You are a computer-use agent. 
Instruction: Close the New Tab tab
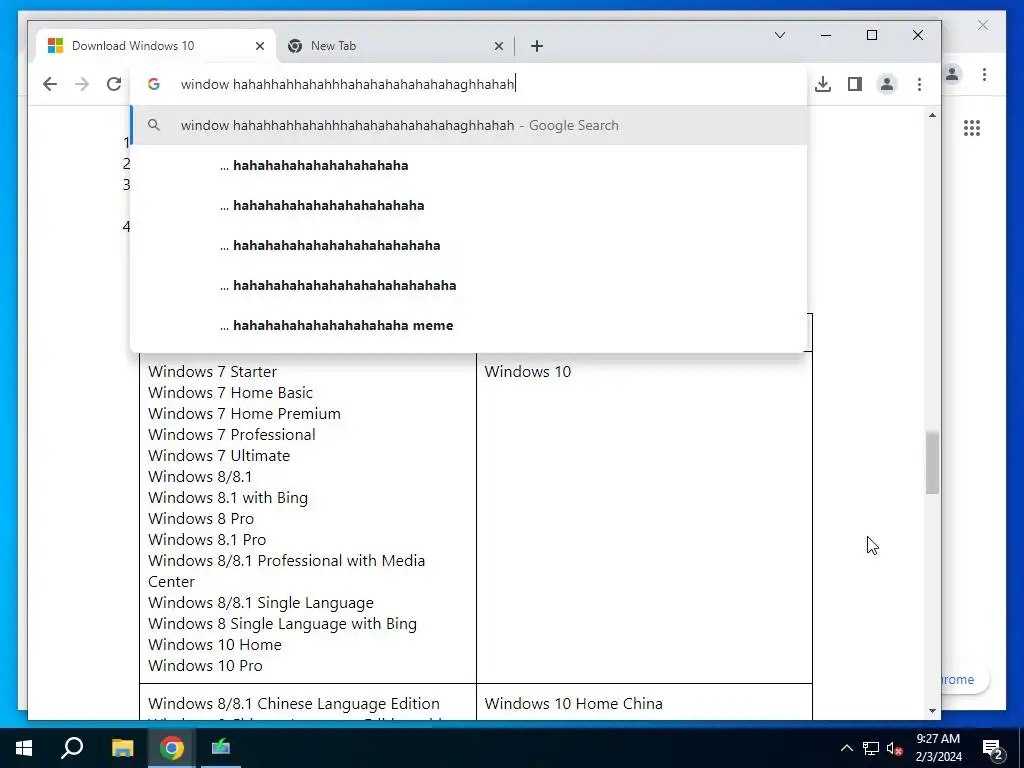(498, 46)
